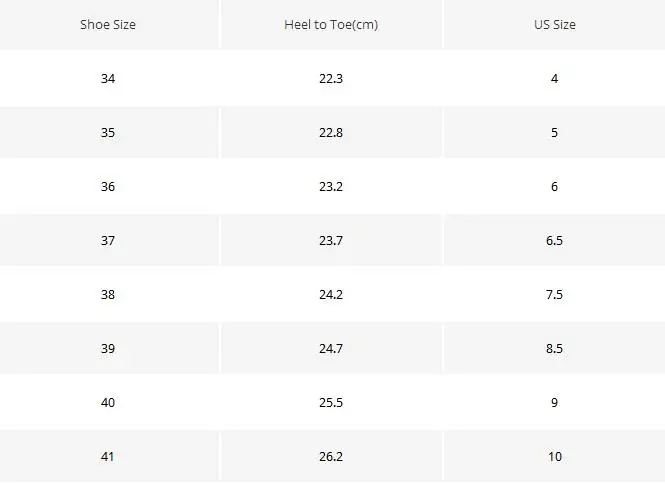This screenshot has width=665, height=484.
Task: Select shoe size 34 cell
Action: click(x=108, y=78)
